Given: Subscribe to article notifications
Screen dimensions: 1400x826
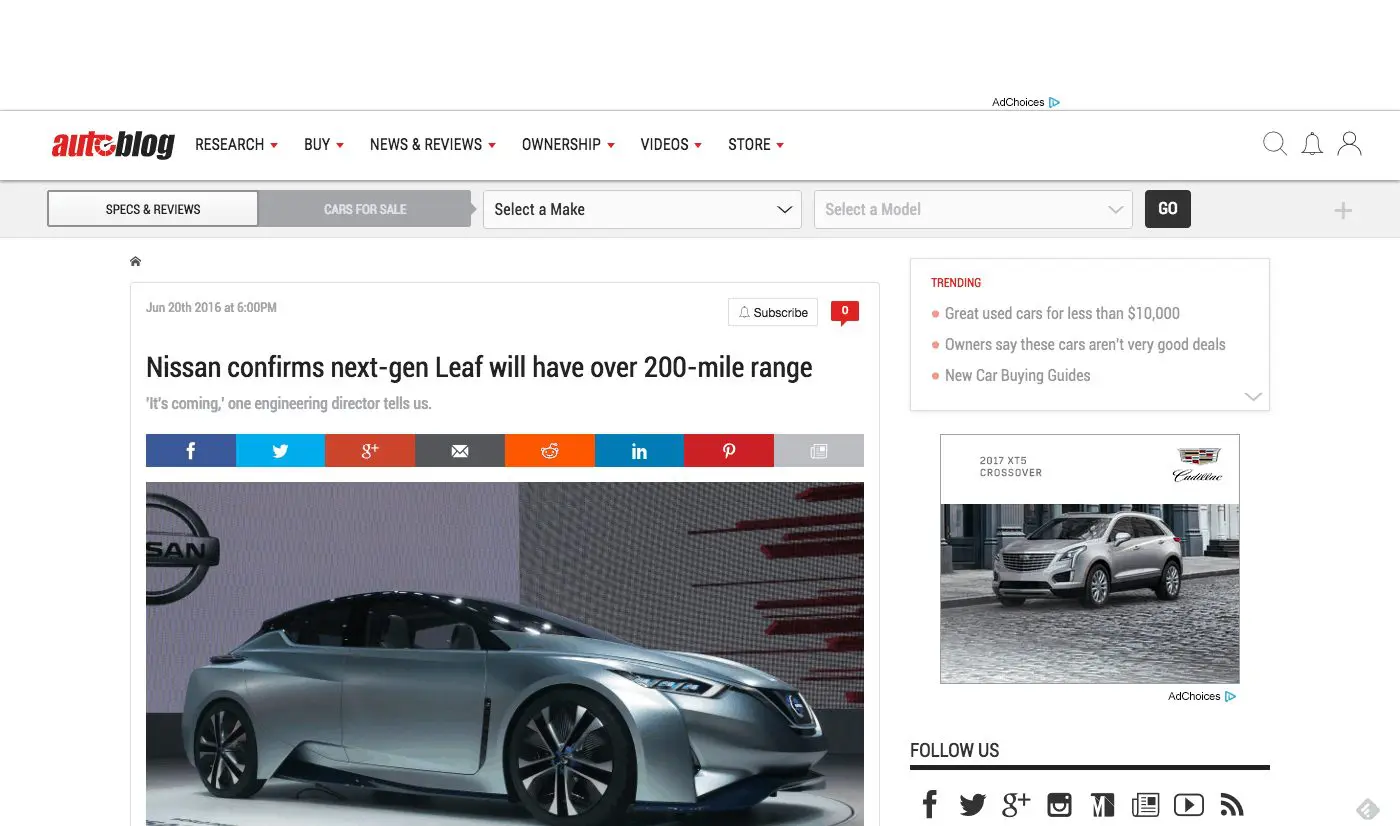Looking at the screenshot, I should coord(773,312).
